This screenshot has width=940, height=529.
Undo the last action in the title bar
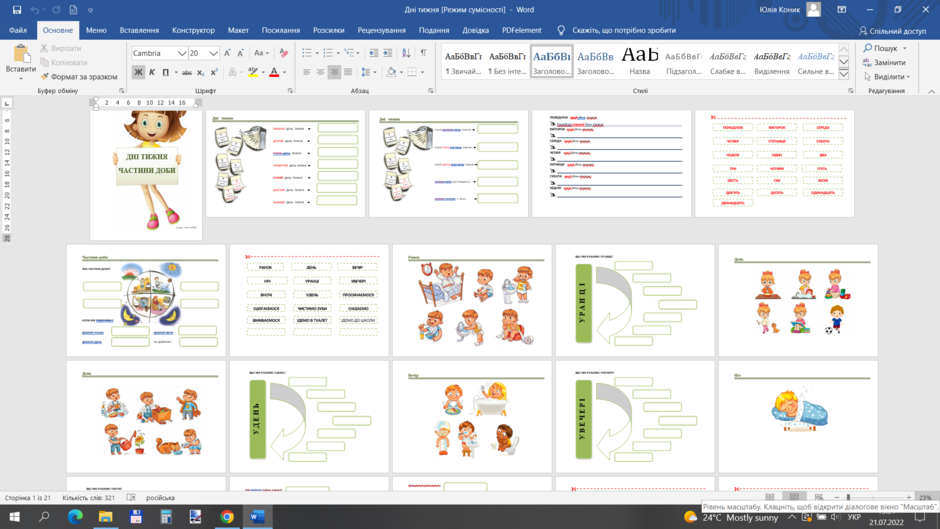click(x=35, y=10)
